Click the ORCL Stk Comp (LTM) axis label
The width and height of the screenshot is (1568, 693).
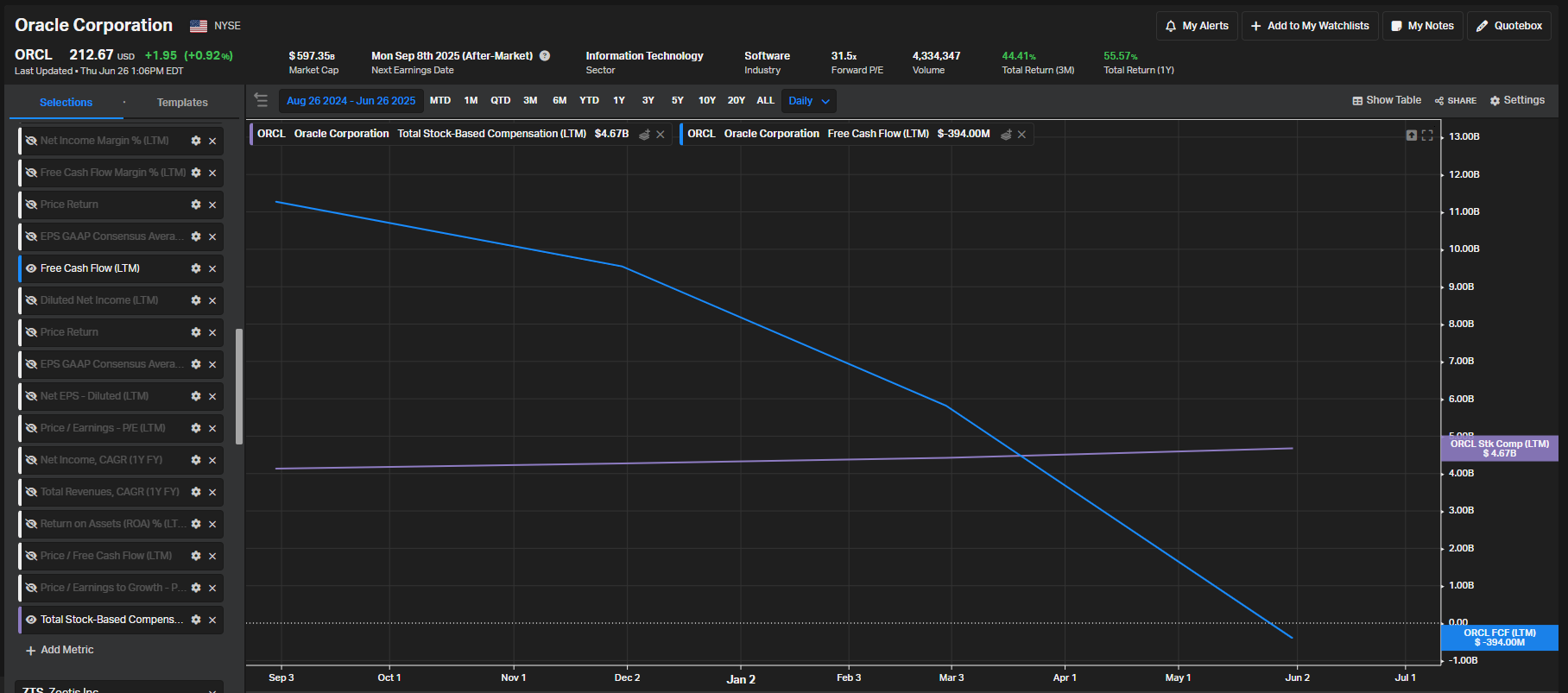click(x=1500, y=449)
